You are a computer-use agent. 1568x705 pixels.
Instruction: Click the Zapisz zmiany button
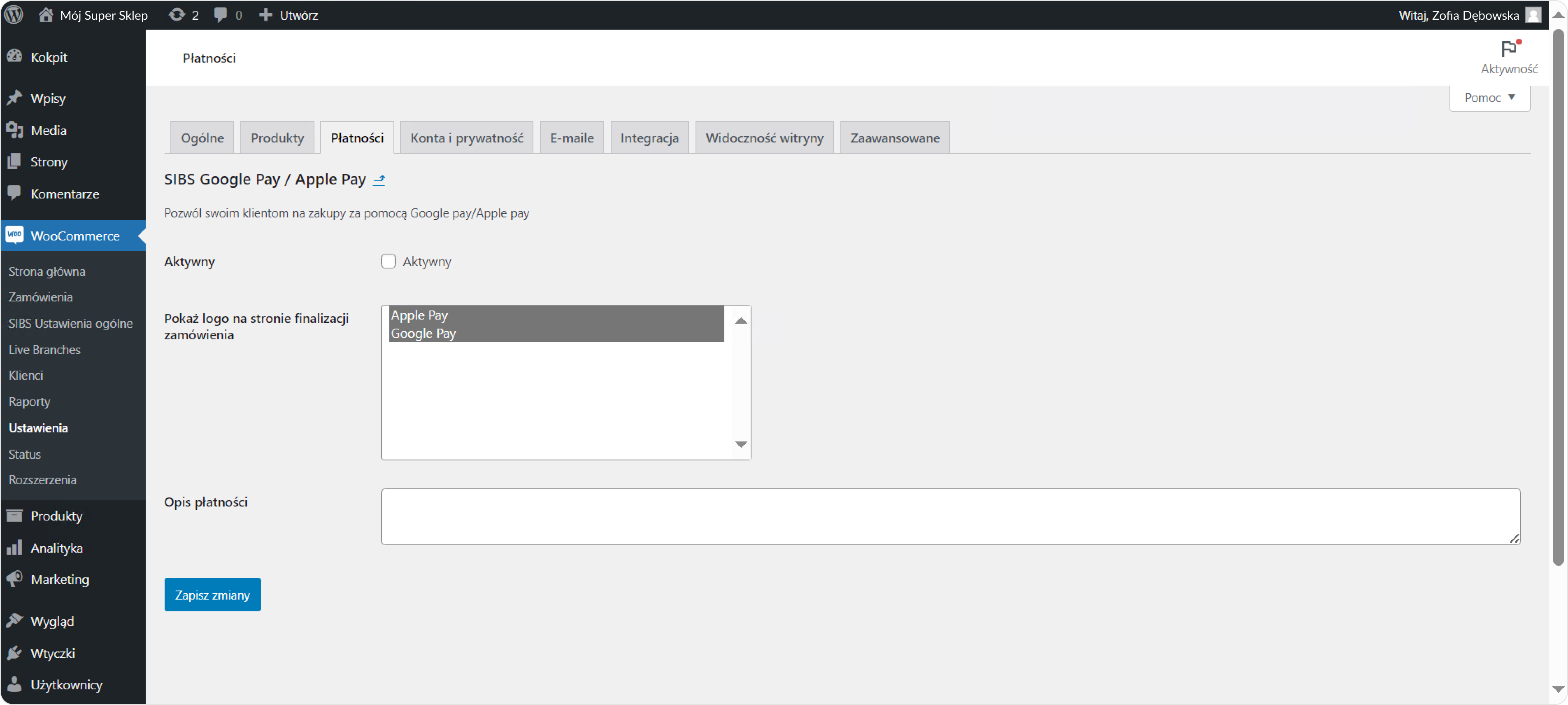coord(212,594)
